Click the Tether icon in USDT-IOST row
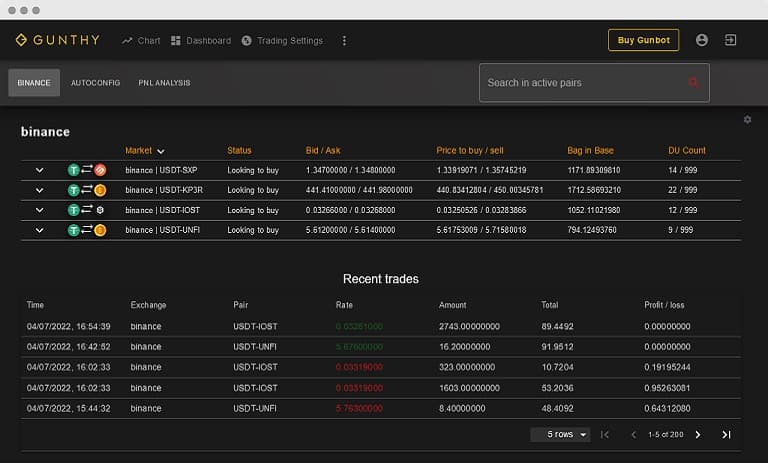This screenshot has height=463, width=768. [x=73, y=211]
